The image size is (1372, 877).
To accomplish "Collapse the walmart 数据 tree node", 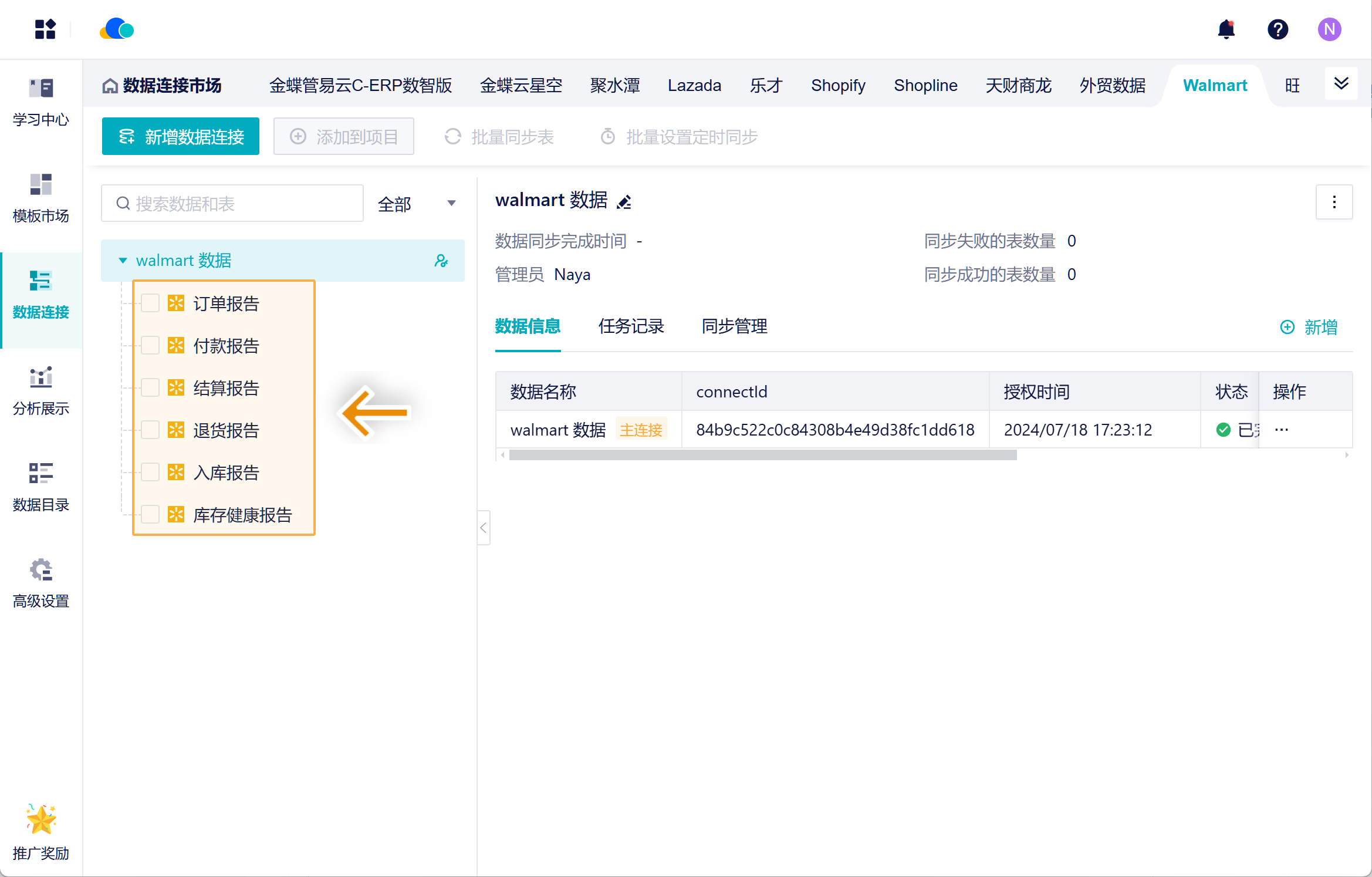I will click(123, 261).
